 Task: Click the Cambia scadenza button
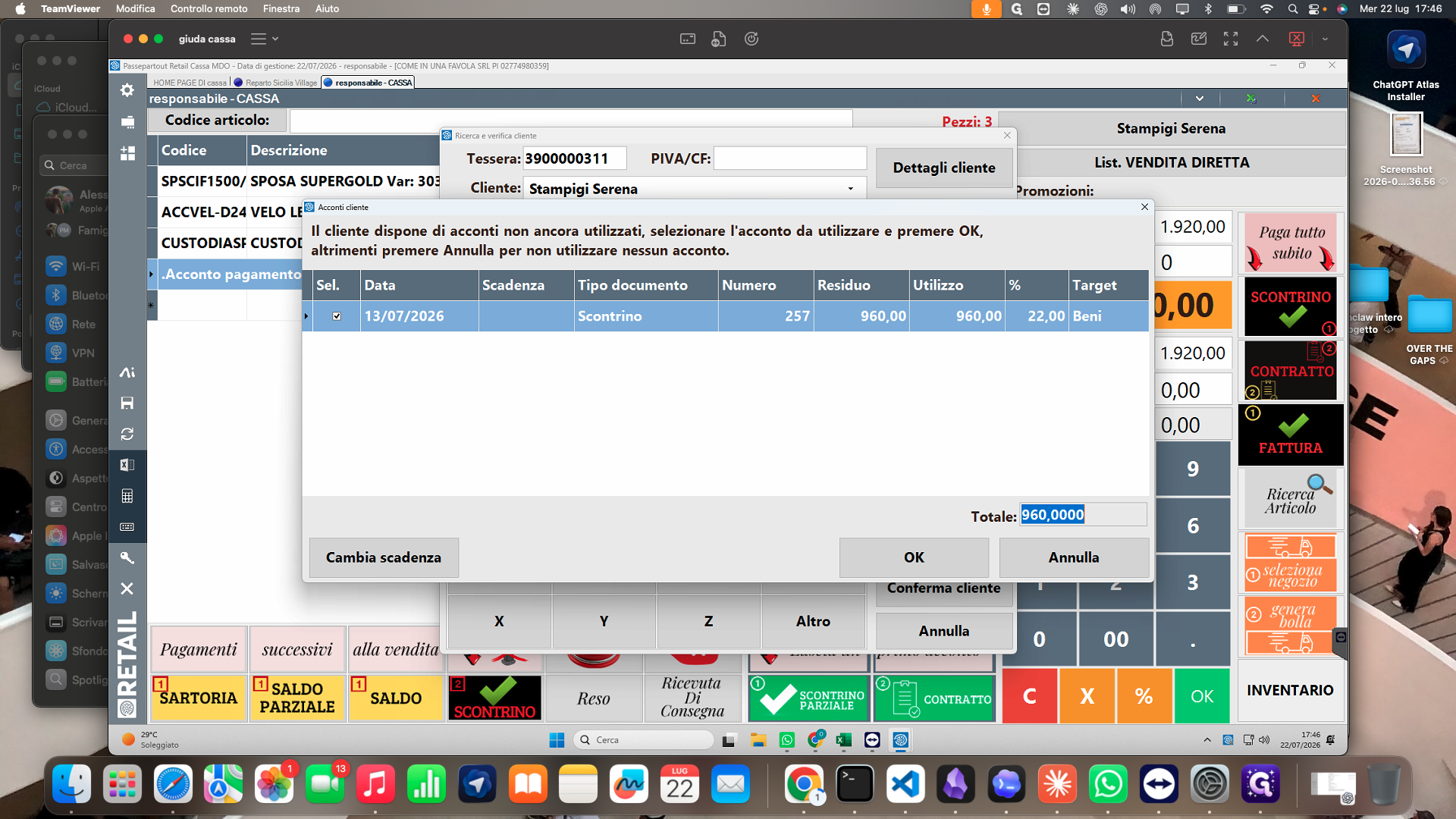pyautogui.click(x=384, y=557)
